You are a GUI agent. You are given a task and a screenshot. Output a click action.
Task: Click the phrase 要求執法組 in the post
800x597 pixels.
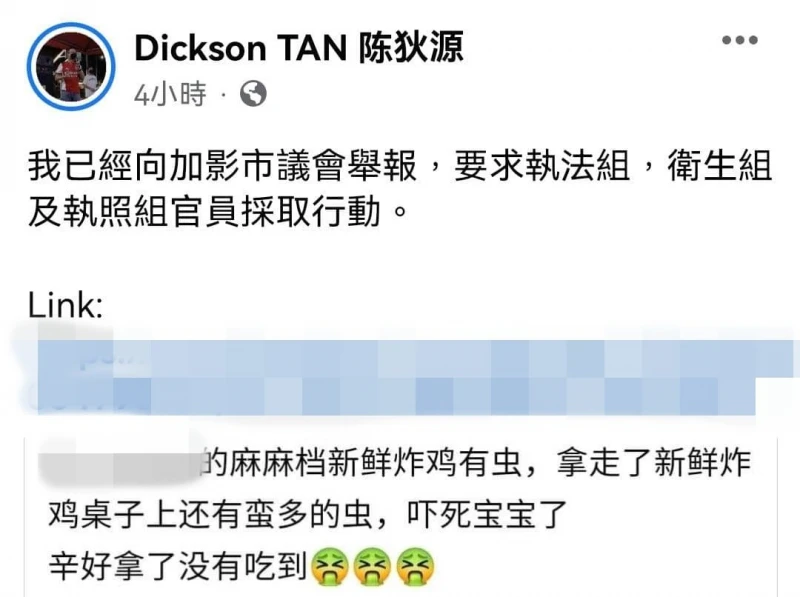pyautogui.click(x=541, y=166)
